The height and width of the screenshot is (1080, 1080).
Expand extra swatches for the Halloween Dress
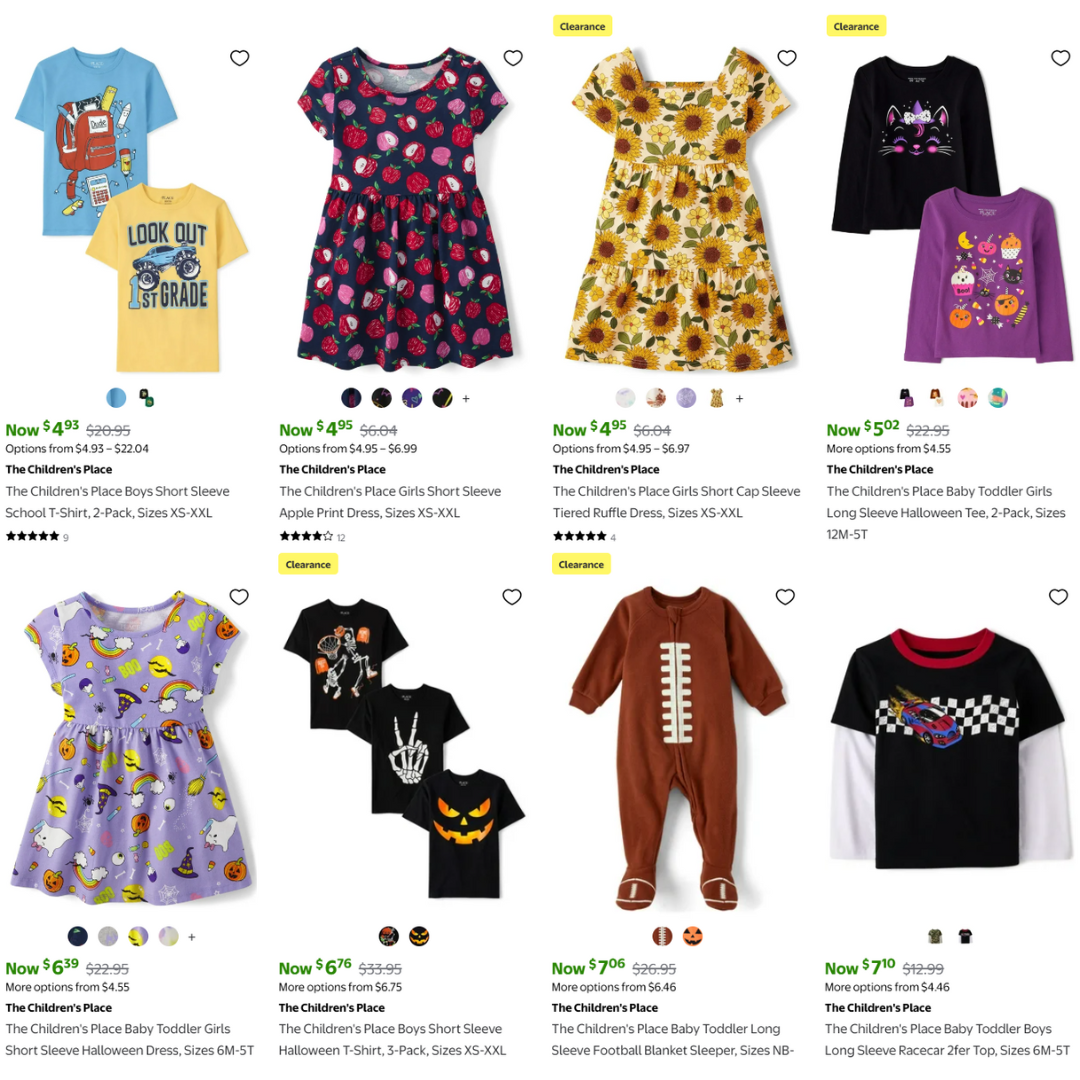click(x=192, y=937)
